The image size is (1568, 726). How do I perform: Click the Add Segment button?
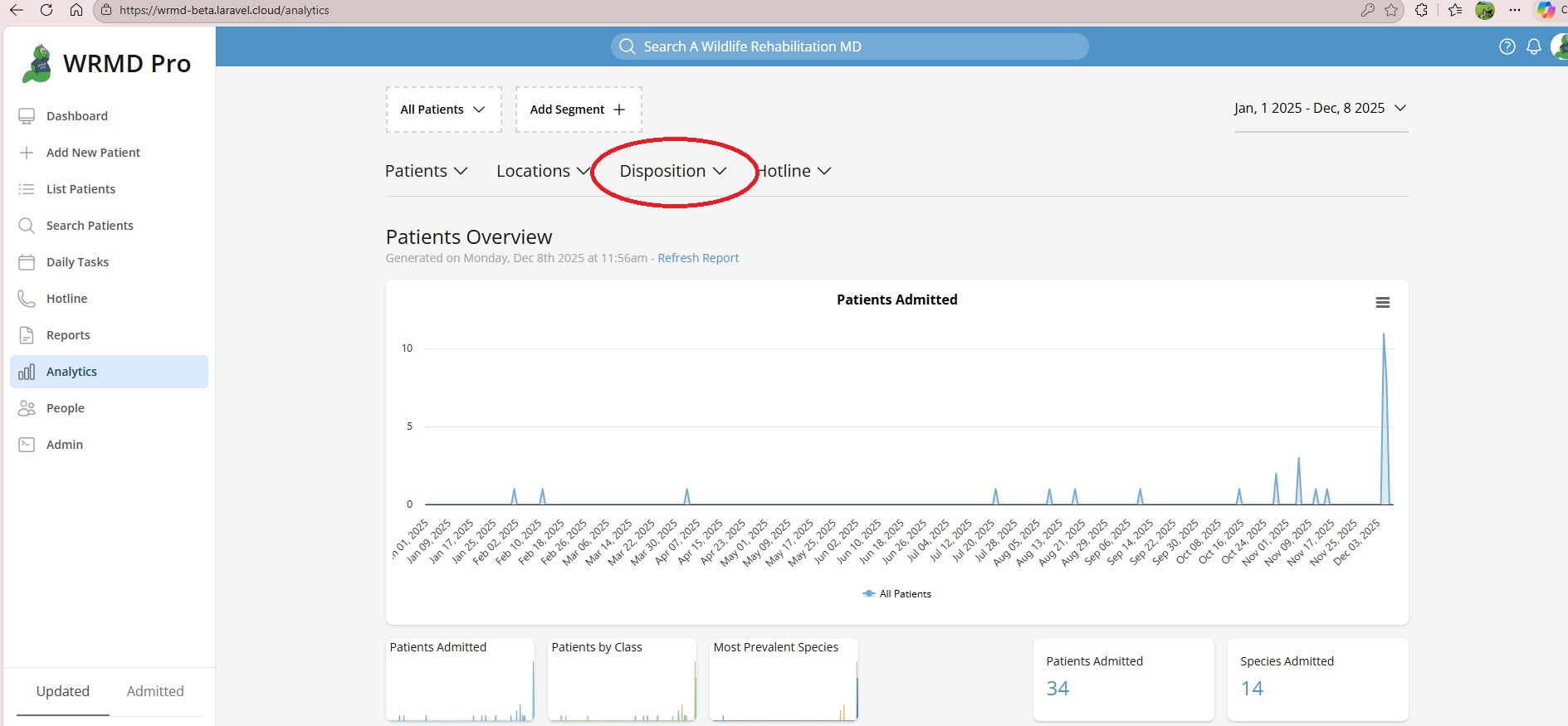tap(579, 110)
